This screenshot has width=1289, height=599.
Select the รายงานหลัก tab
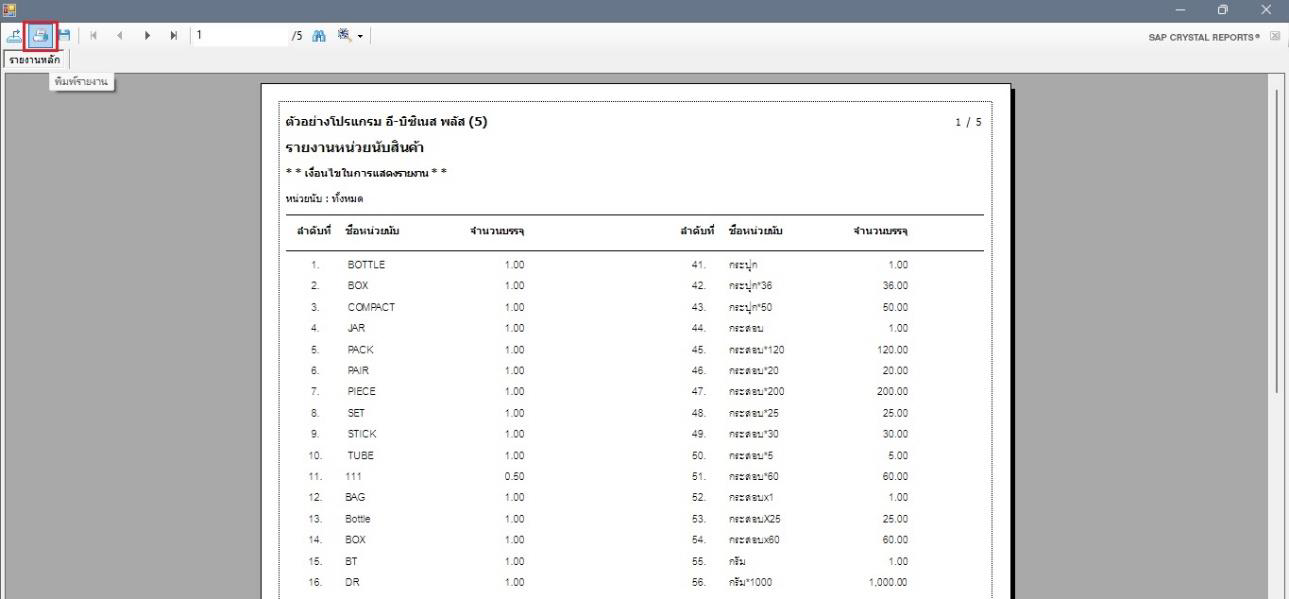coord(35,60)
